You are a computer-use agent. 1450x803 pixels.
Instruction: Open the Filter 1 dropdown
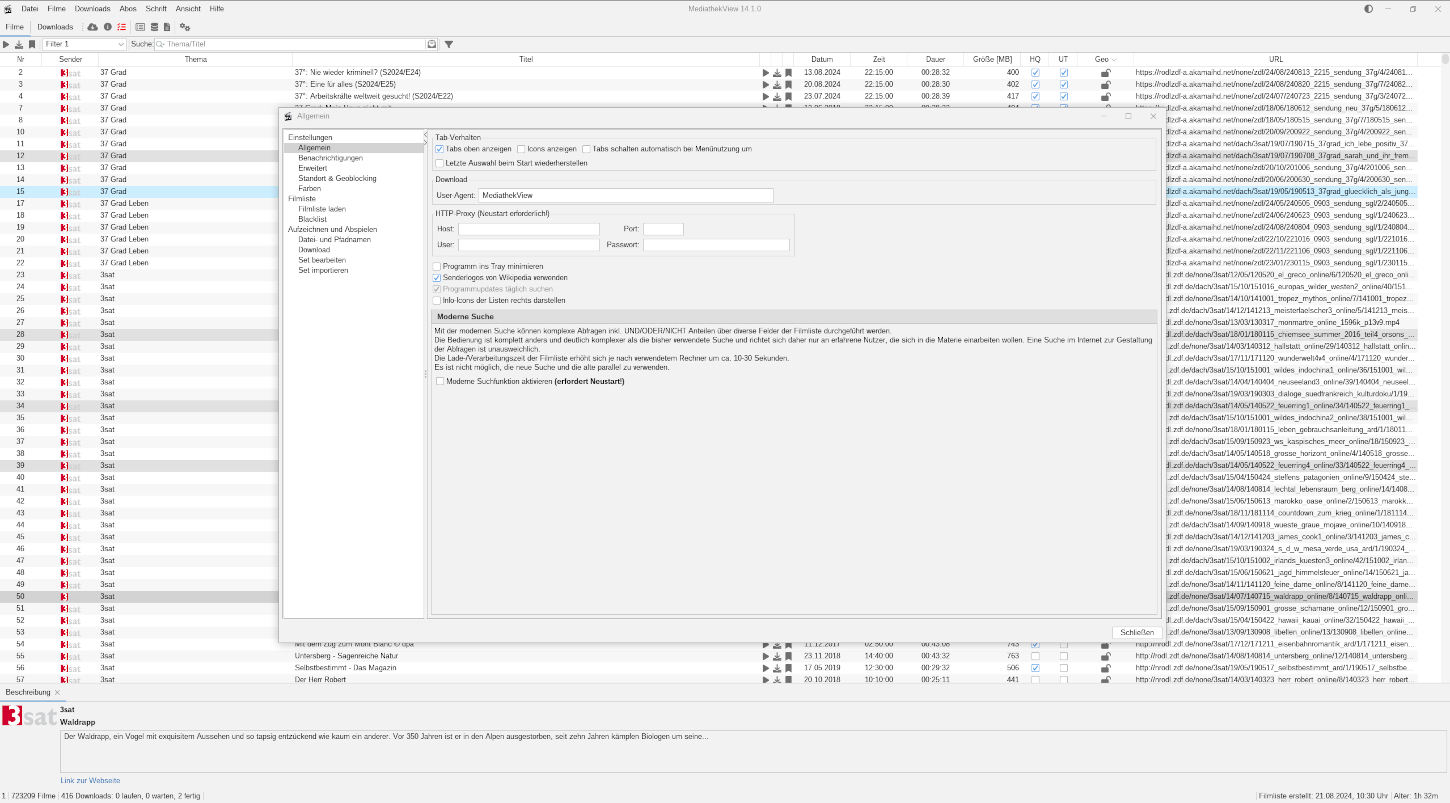point(120,44)
